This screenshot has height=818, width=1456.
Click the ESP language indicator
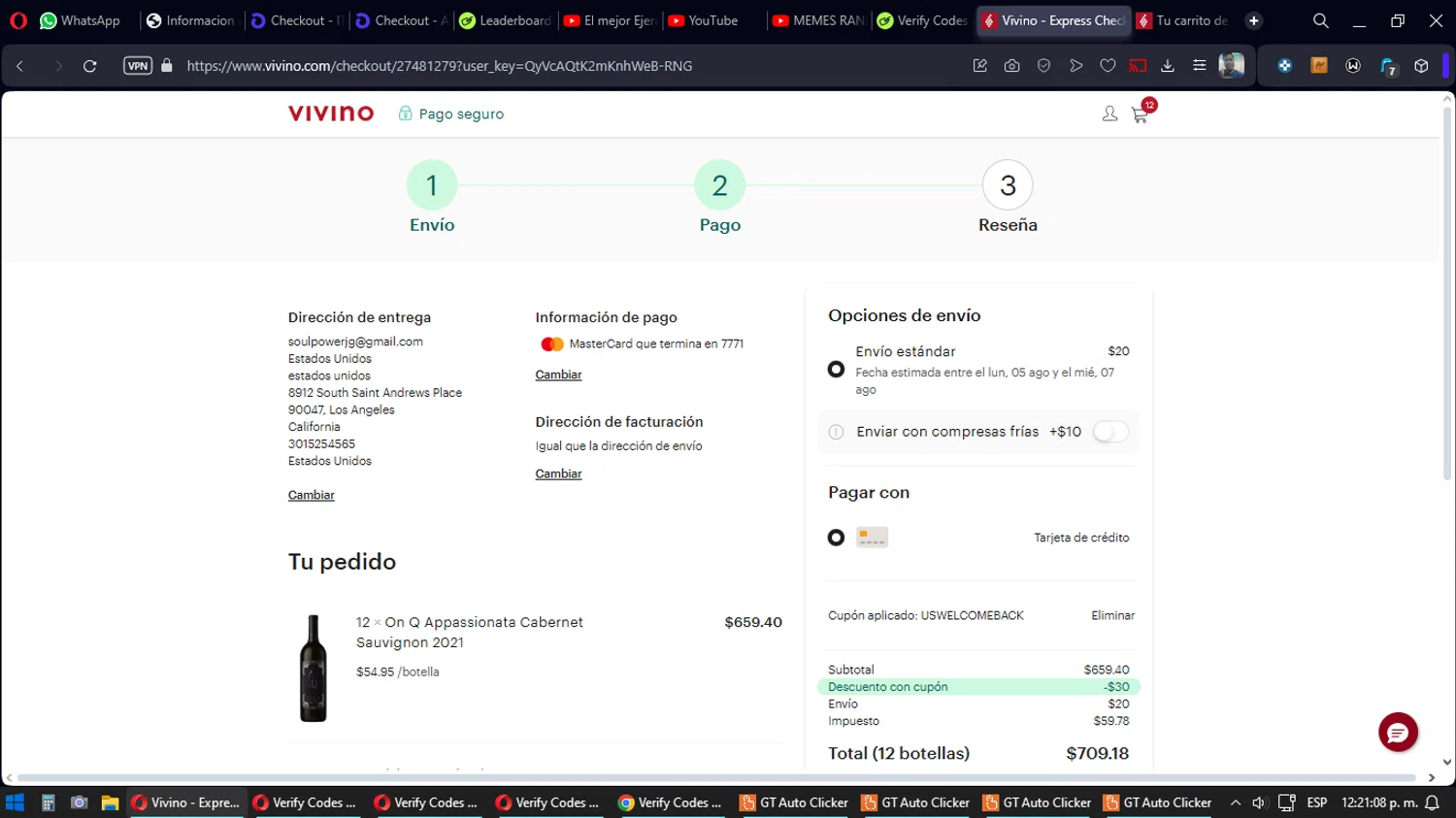click(1317, 802)
